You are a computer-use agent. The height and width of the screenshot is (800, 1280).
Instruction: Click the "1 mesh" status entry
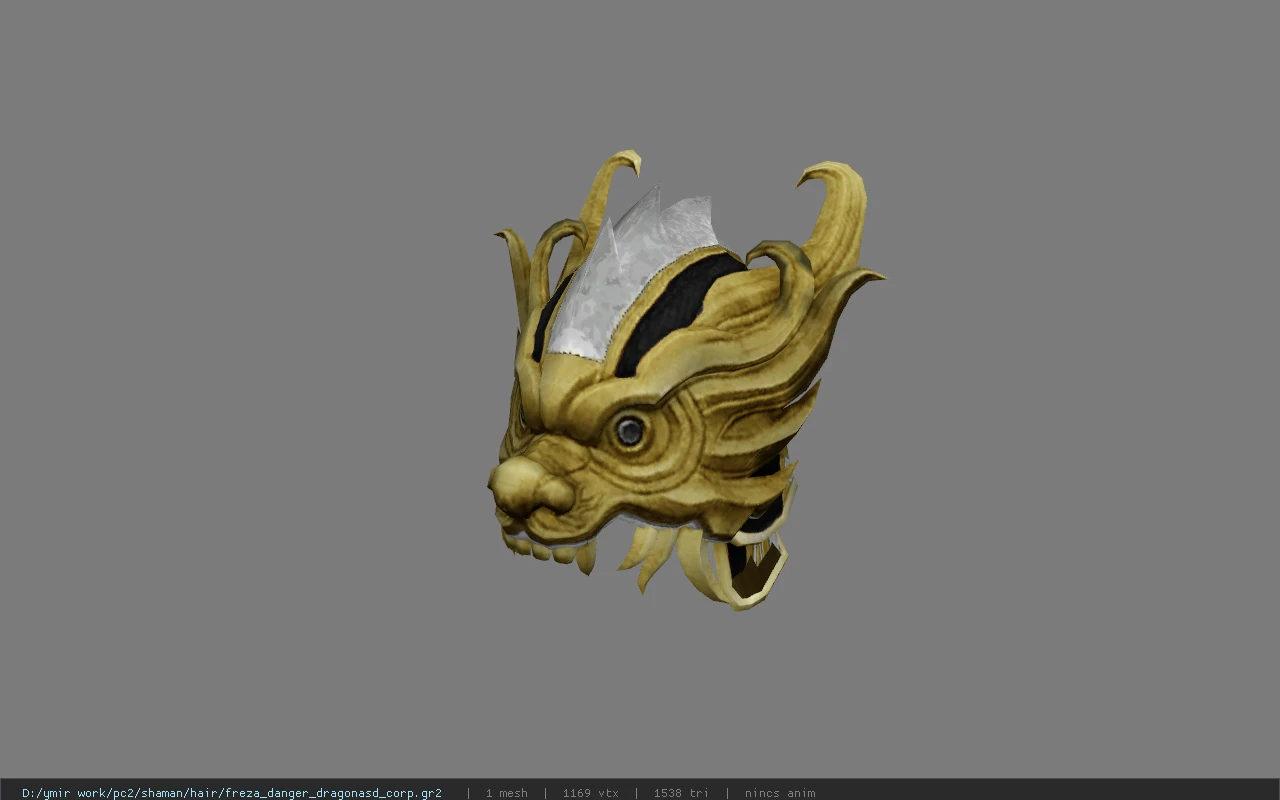(506, 793)
